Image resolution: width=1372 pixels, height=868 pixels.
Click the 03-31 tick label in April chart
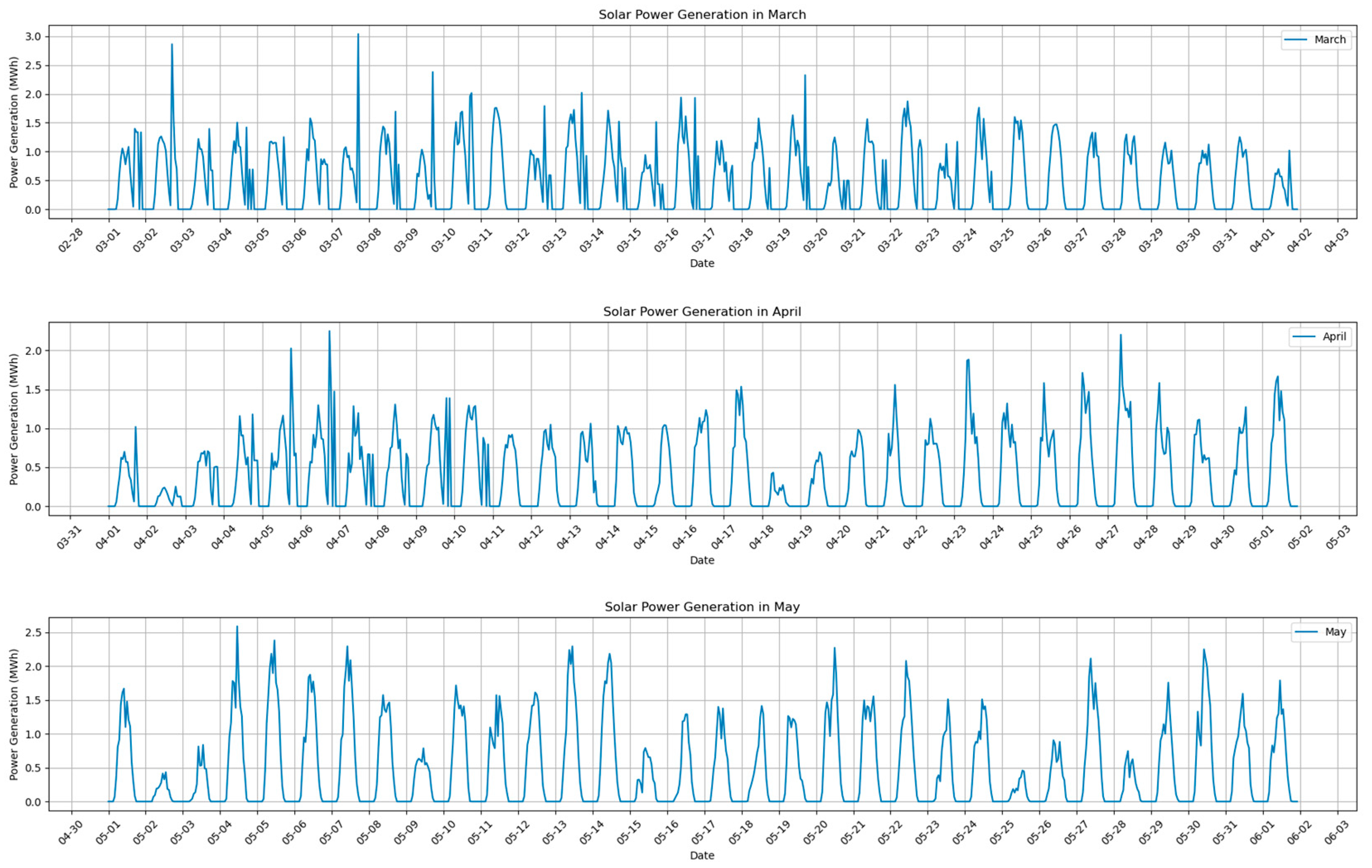click(69, 537)
